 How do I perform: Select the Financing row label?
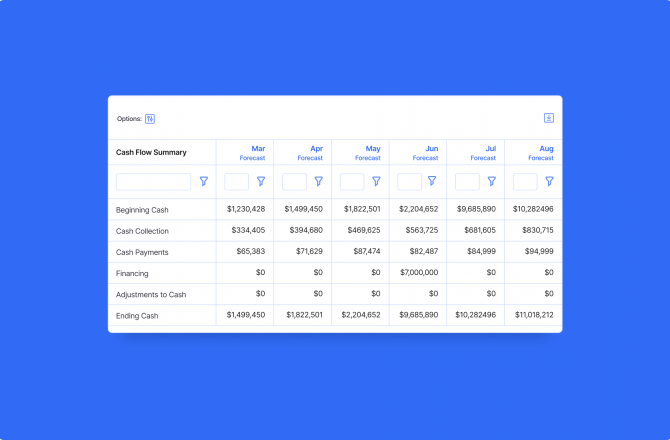tap(132, 273)
